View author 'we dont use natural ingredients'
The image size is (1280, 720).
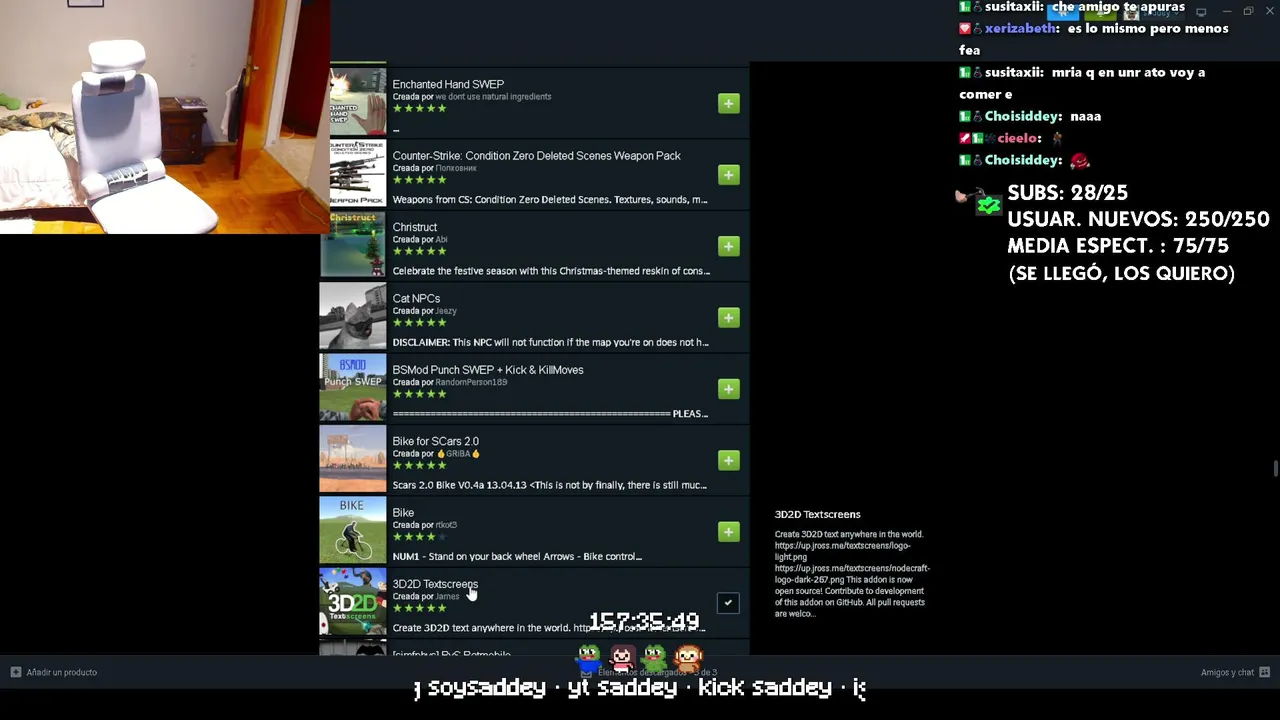click(x=493, y=97)
